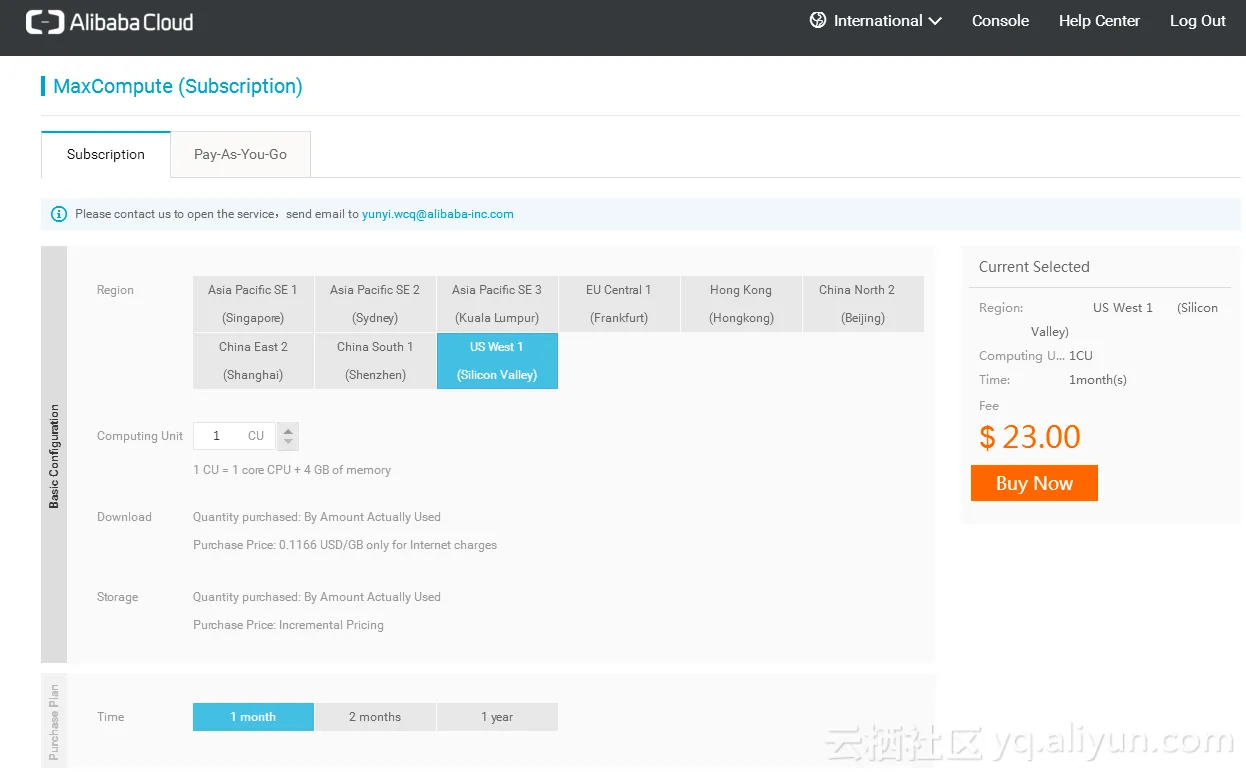Expand the International language dropdown
1246x773 pixels.
coord(877,21)
